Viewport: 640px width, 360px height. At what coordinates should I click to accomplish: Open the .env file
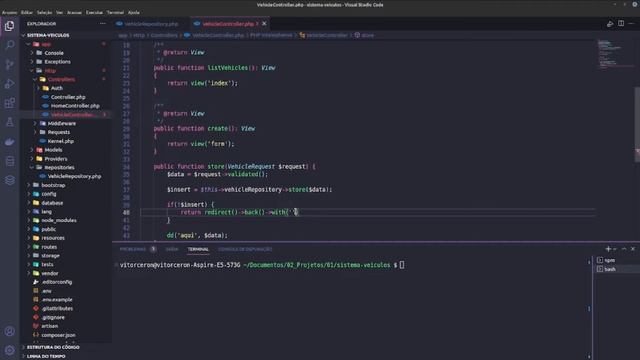(46, 291)
